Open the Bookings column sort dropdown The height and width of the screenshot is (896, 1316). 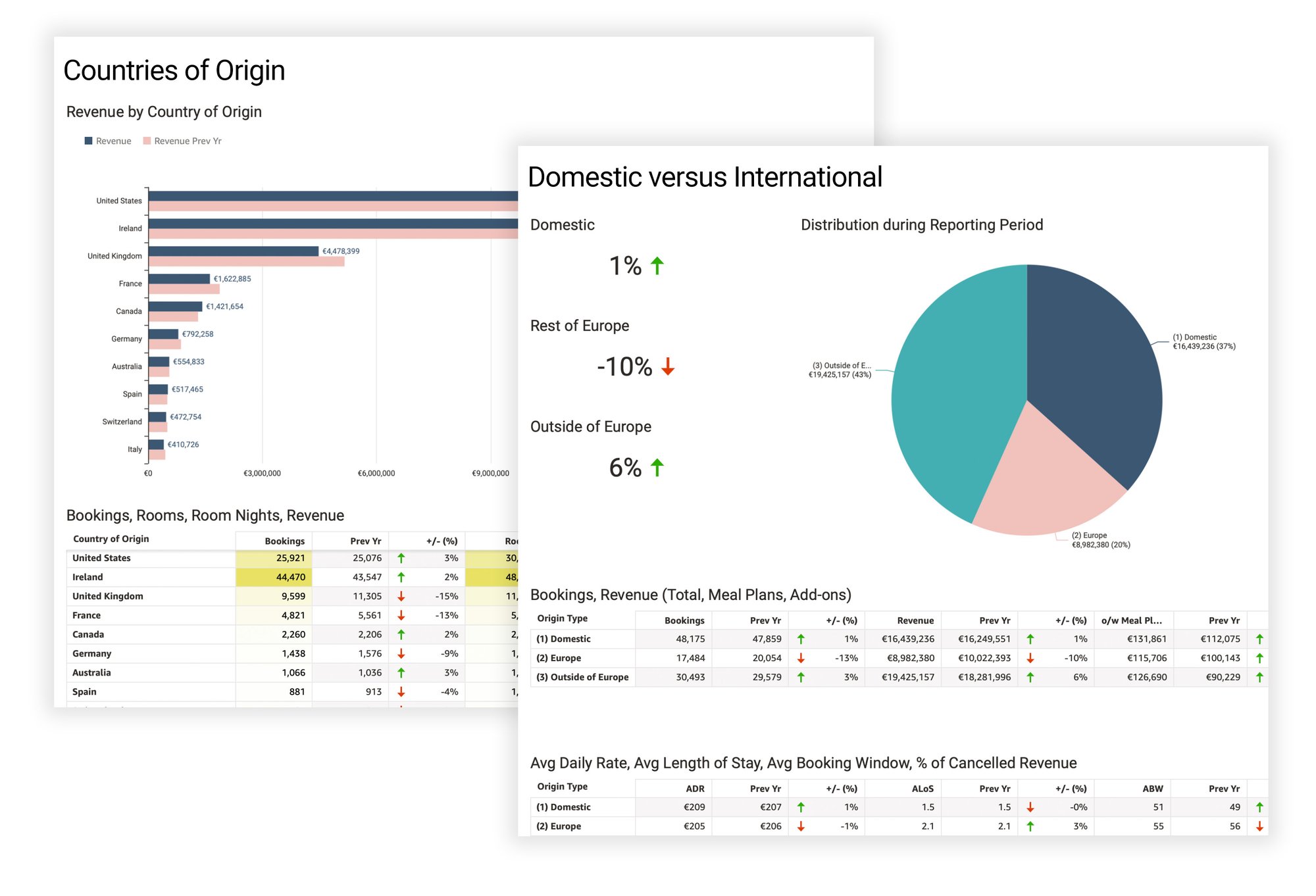[x=285, y=541]
